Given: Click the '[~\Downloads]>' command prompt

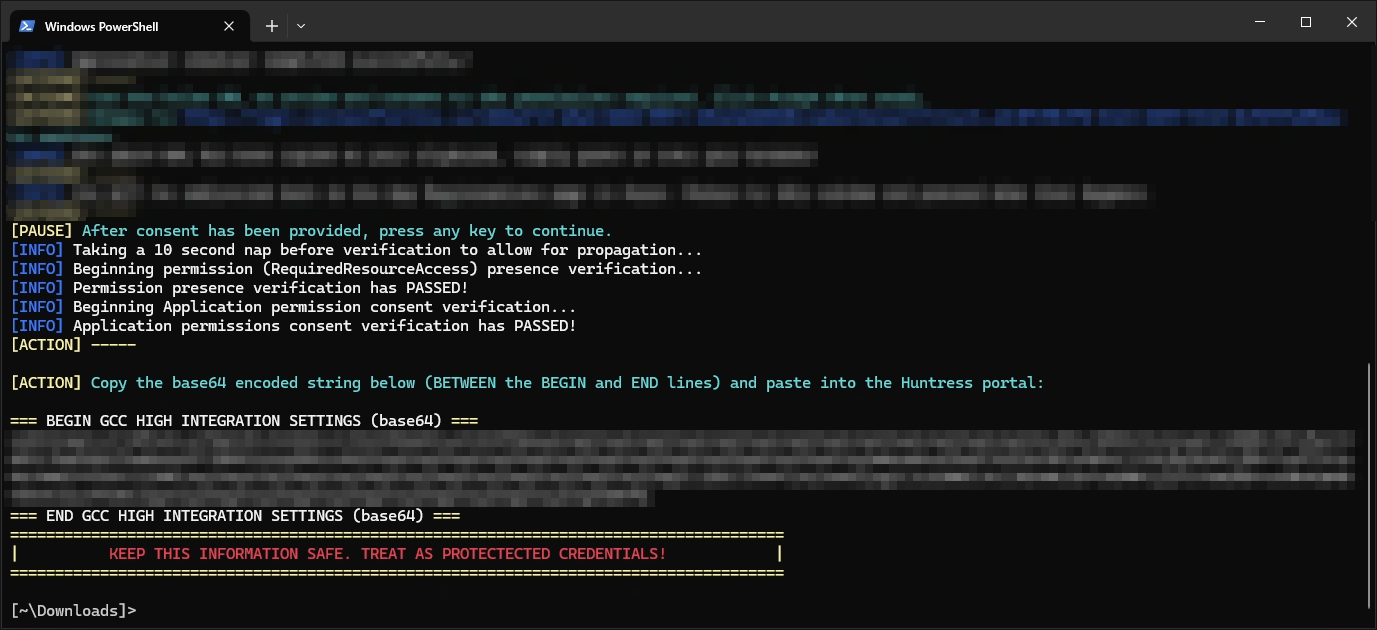Looking at the screenshot, I should coord(73,610).
